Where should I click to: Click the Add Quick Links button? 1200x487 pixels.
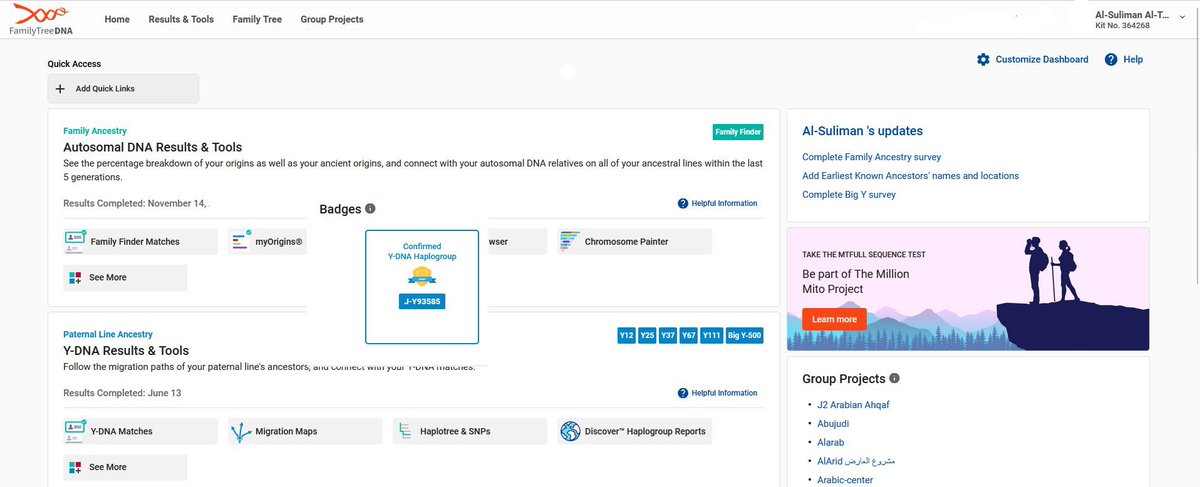(123, 89)
